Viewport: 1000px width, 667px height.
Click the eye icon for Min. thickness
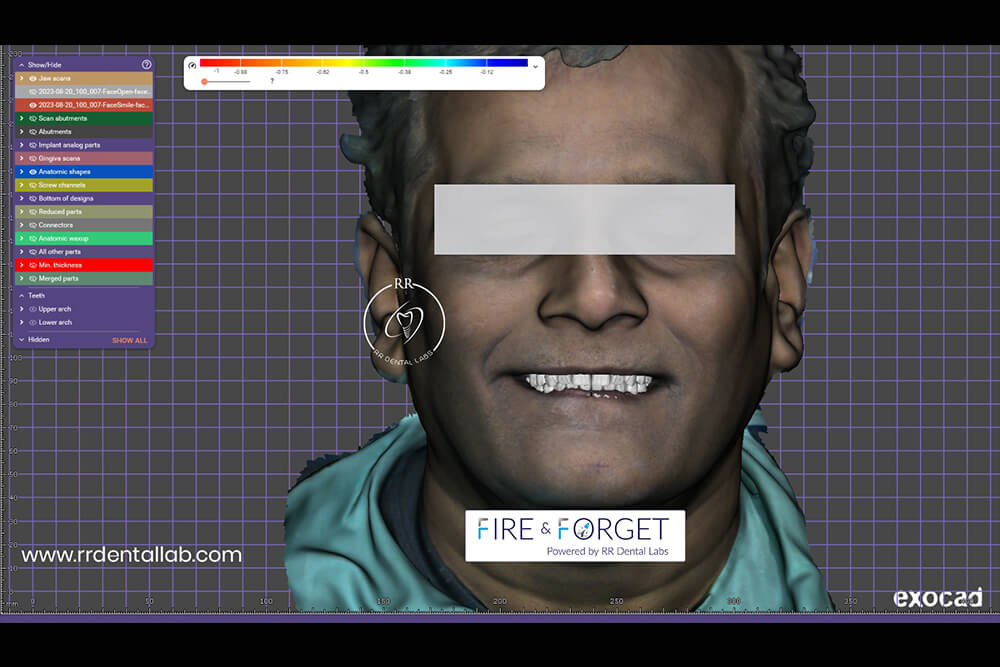click(x=33, y=265)
